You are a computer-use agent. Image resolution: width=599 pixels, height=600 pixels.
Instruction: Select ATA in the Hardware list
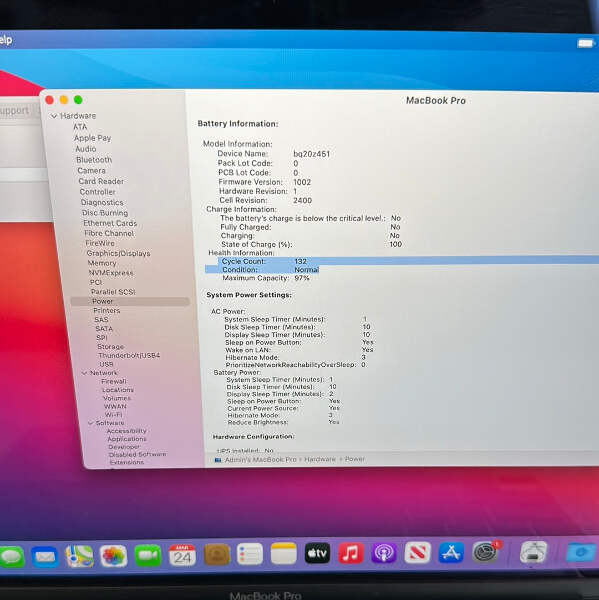[80, 127]
